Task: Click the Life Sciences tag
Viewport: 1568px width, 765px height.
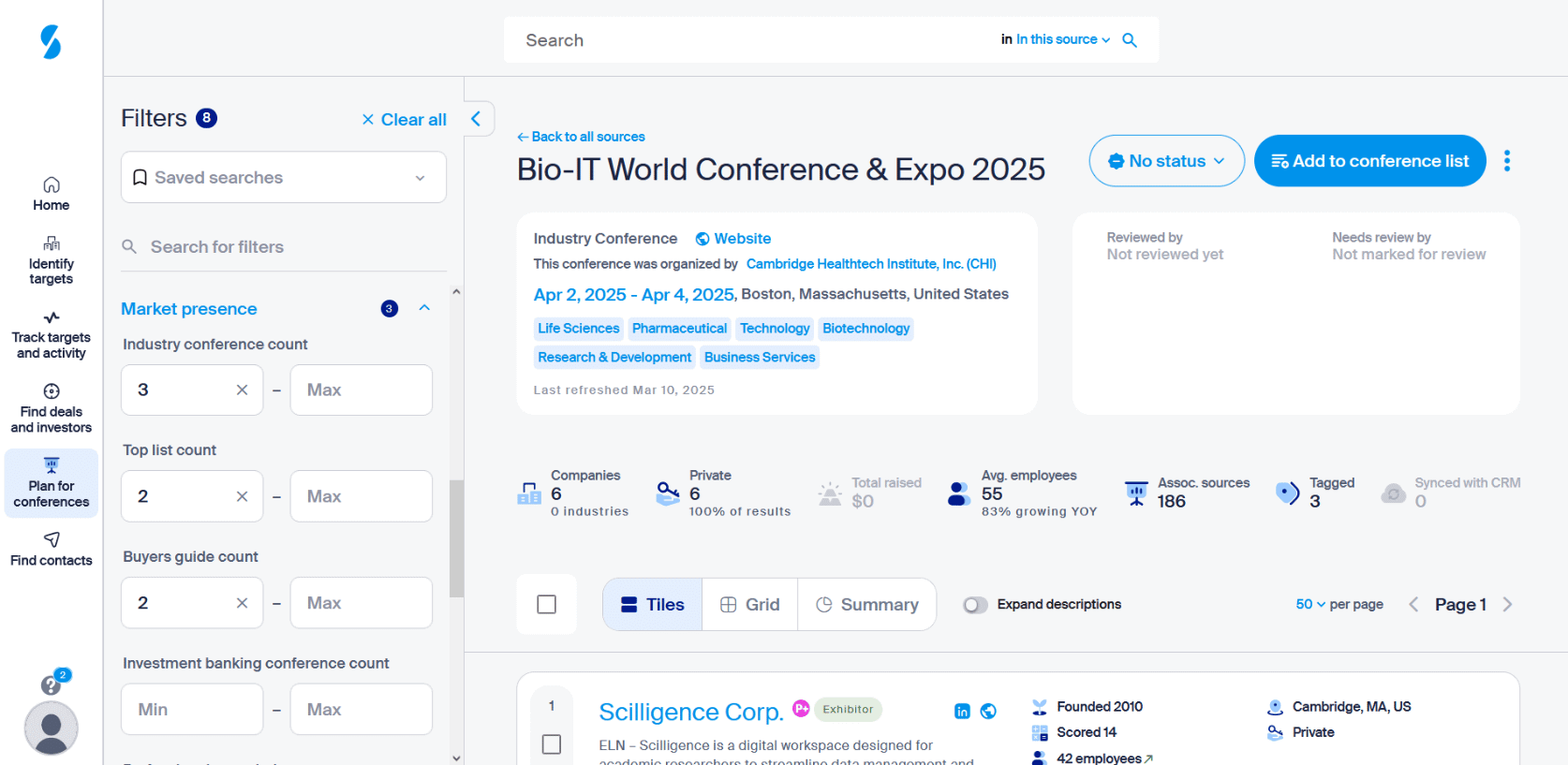Action: (579, 329)
